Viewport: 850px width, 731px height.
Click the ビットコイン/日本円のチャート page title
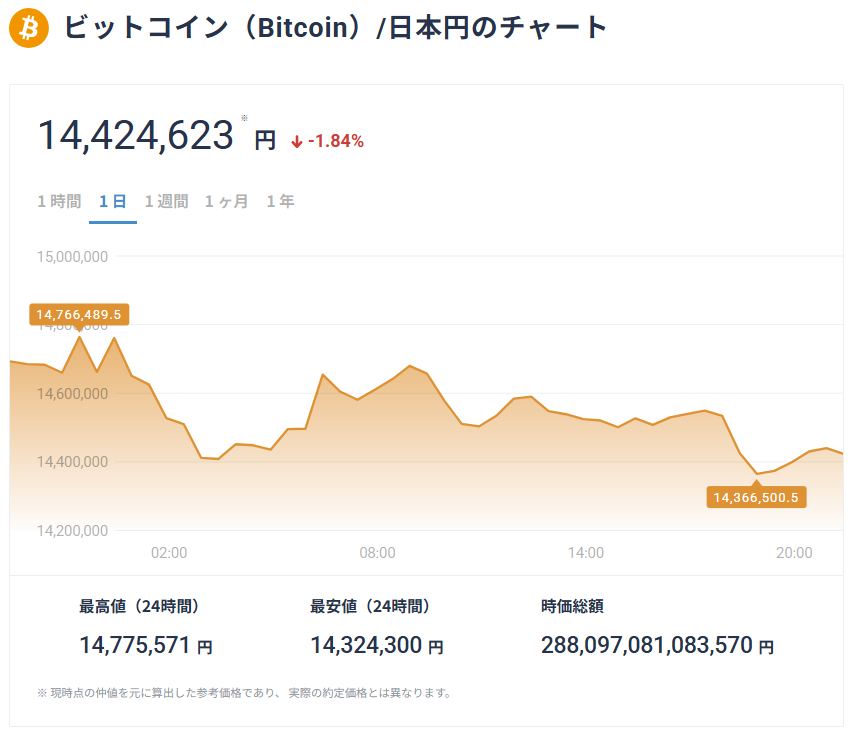click(336, 28)
